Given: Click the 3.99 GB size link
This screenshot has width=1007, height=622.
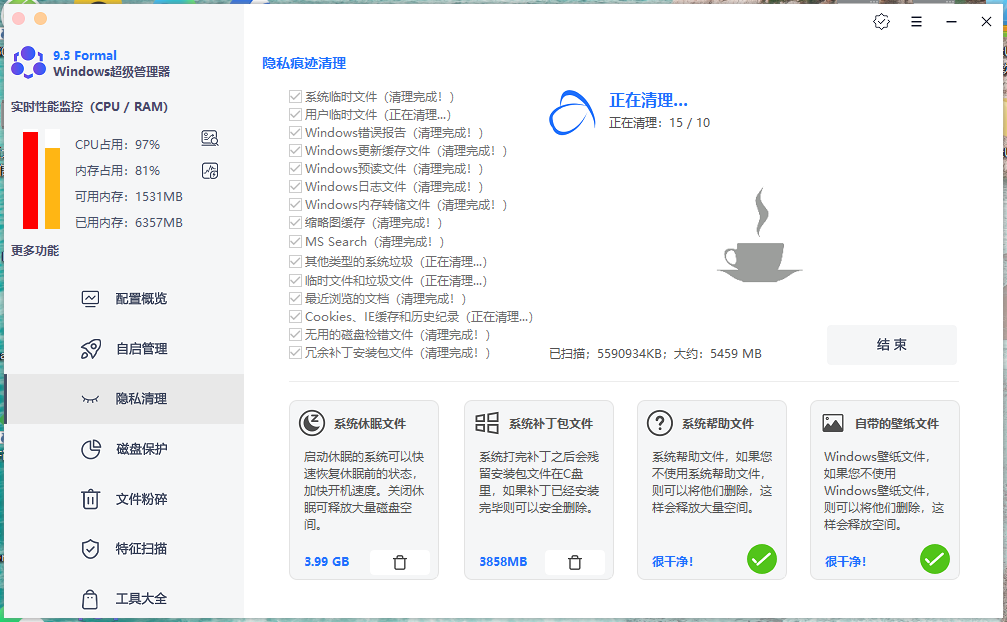Looking at the screenshot, I should click(327, 562).
